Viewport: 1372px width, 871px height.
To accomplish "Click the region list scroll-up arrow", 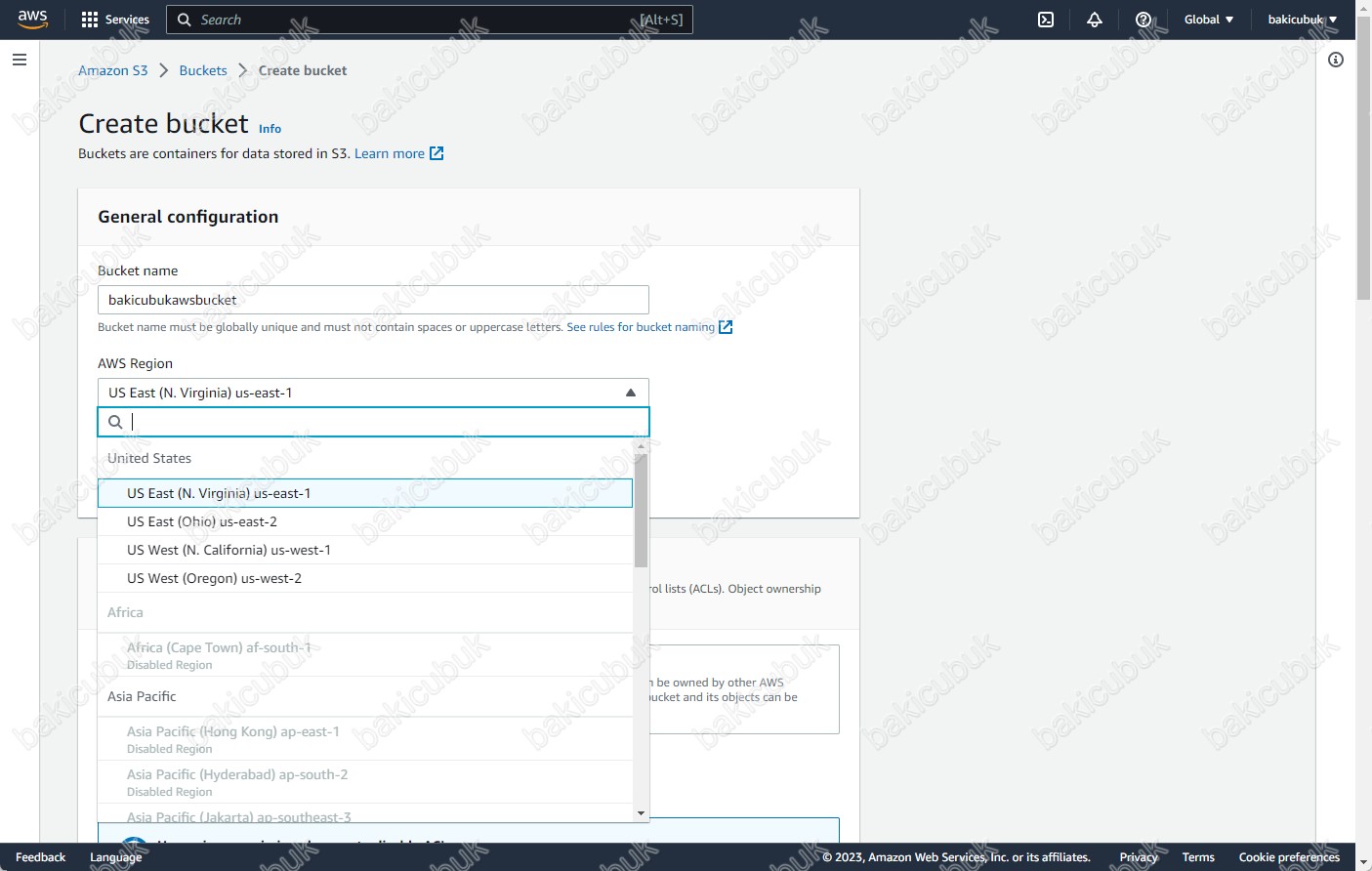I will click(641, 446).
